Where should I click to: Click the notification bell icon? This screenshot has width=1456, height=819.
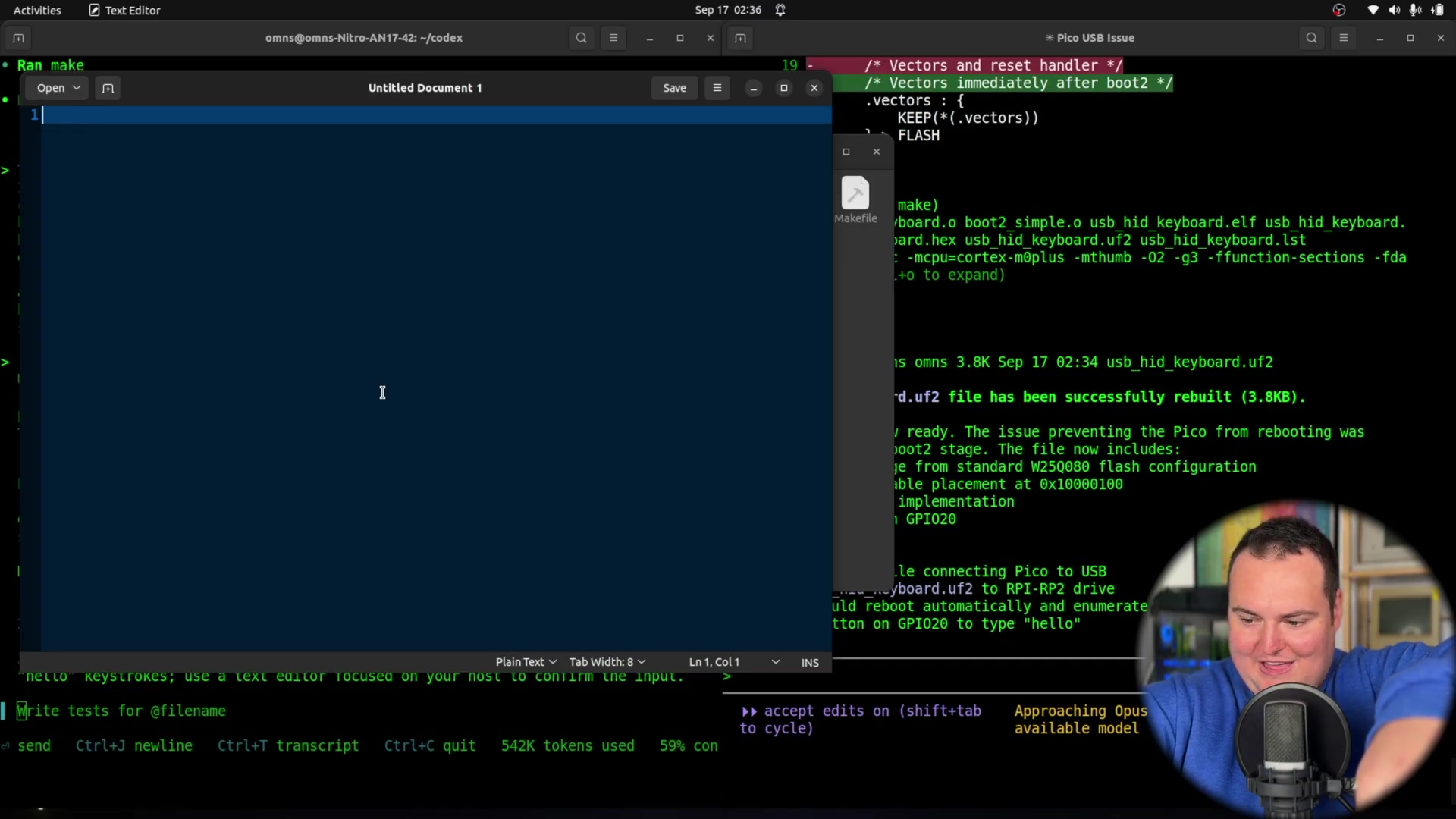click(x=780, y=10)
